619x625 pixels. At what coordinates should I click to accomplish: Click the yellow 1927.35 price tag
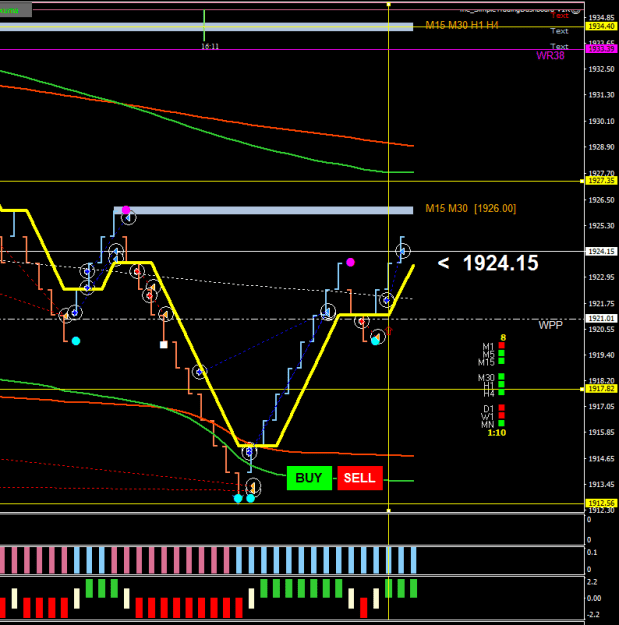pyautogui.click(x=601, y=181)
